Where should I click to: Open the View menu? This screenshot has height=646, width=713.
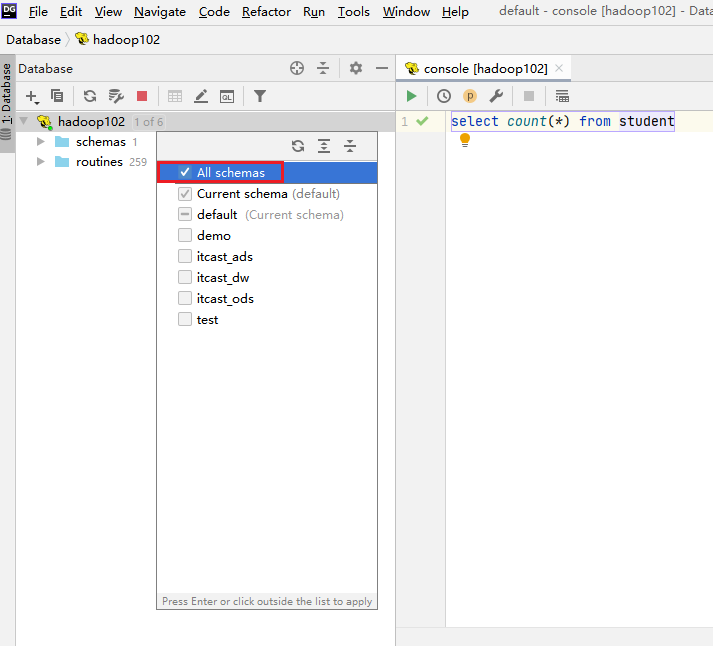point(108,11)
